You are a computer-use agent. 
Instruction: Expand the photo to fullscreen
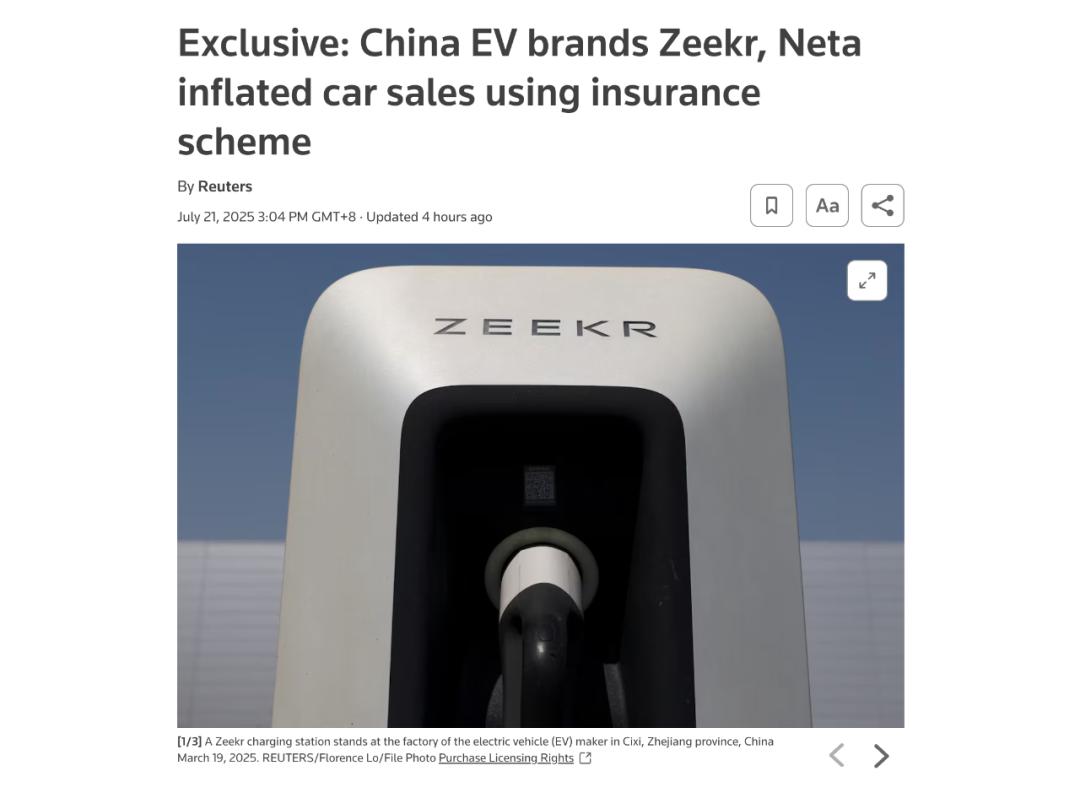(866, 280)
